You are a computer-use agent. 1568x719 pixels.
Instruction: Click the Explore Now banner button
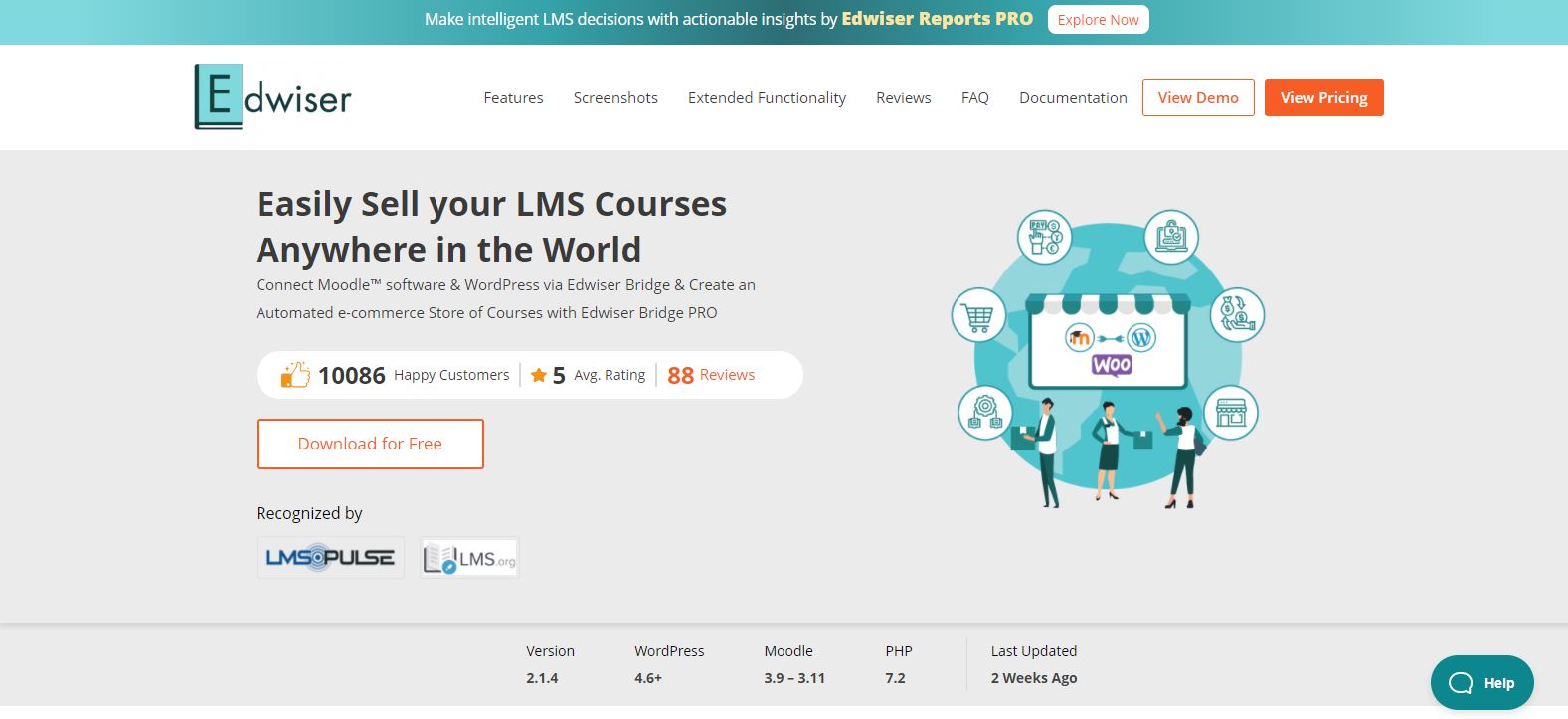pyautogui.click(x=1098, y=19)
